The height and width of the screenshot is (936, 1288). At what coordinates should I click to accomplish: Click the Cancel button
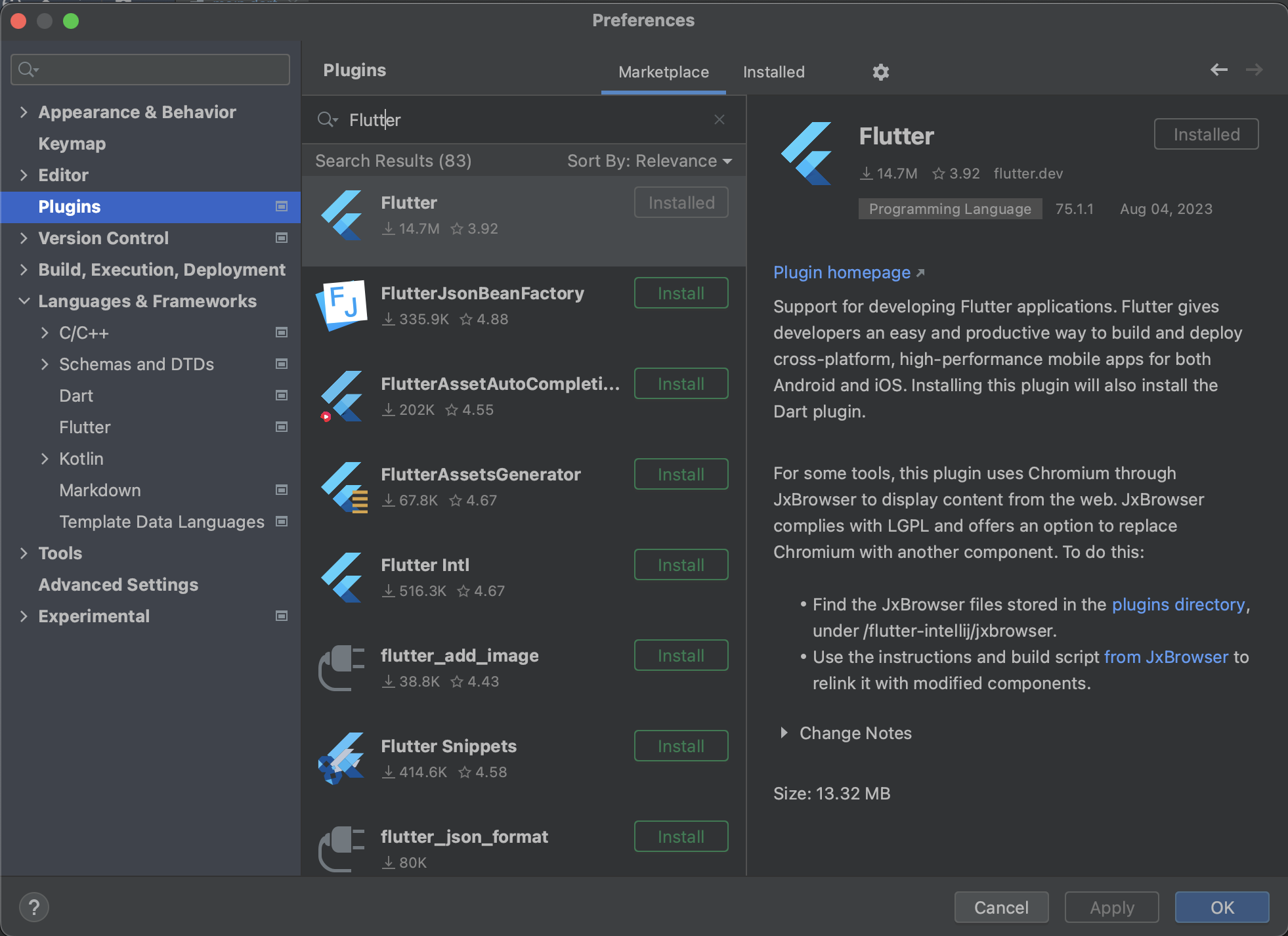(1001, 907)
